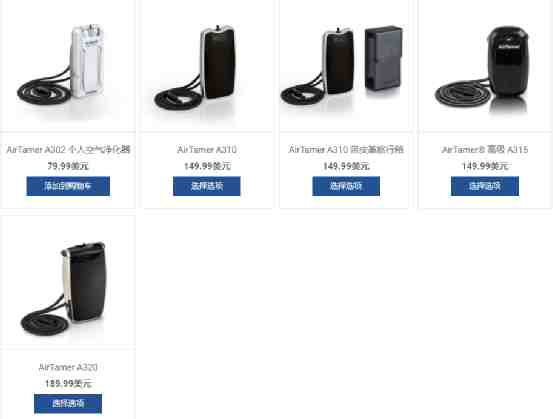
Task: Follow the AirTamer A320 title link
Action: [68, 367]
